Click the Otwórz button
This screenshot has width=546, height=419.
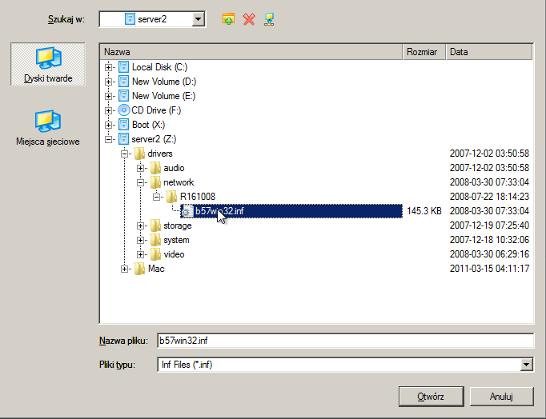click(x=431, y=396)
